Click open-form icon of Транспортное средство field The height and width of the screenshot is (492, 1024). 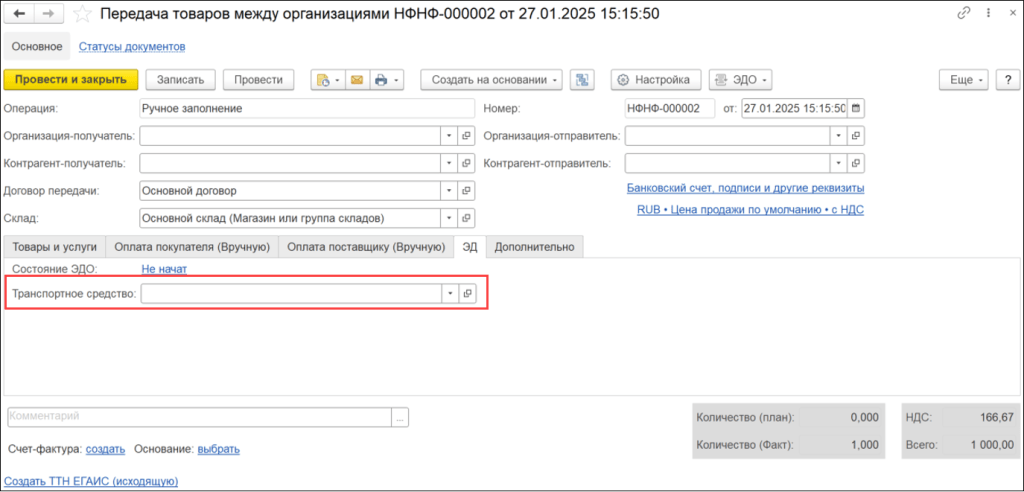(x=466, y=293)
